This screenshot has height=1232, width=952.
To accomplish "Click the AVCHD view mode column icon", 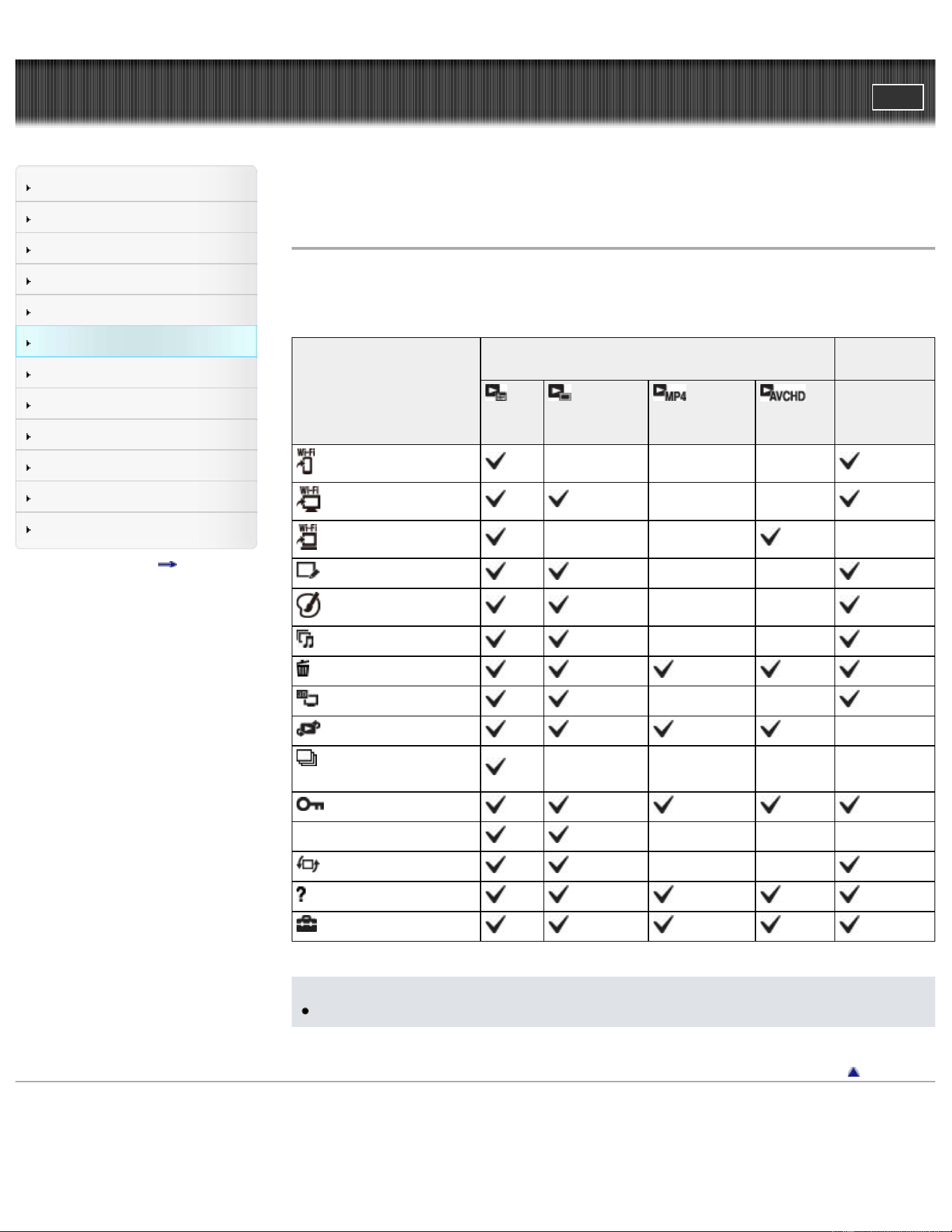I will 783,393.
